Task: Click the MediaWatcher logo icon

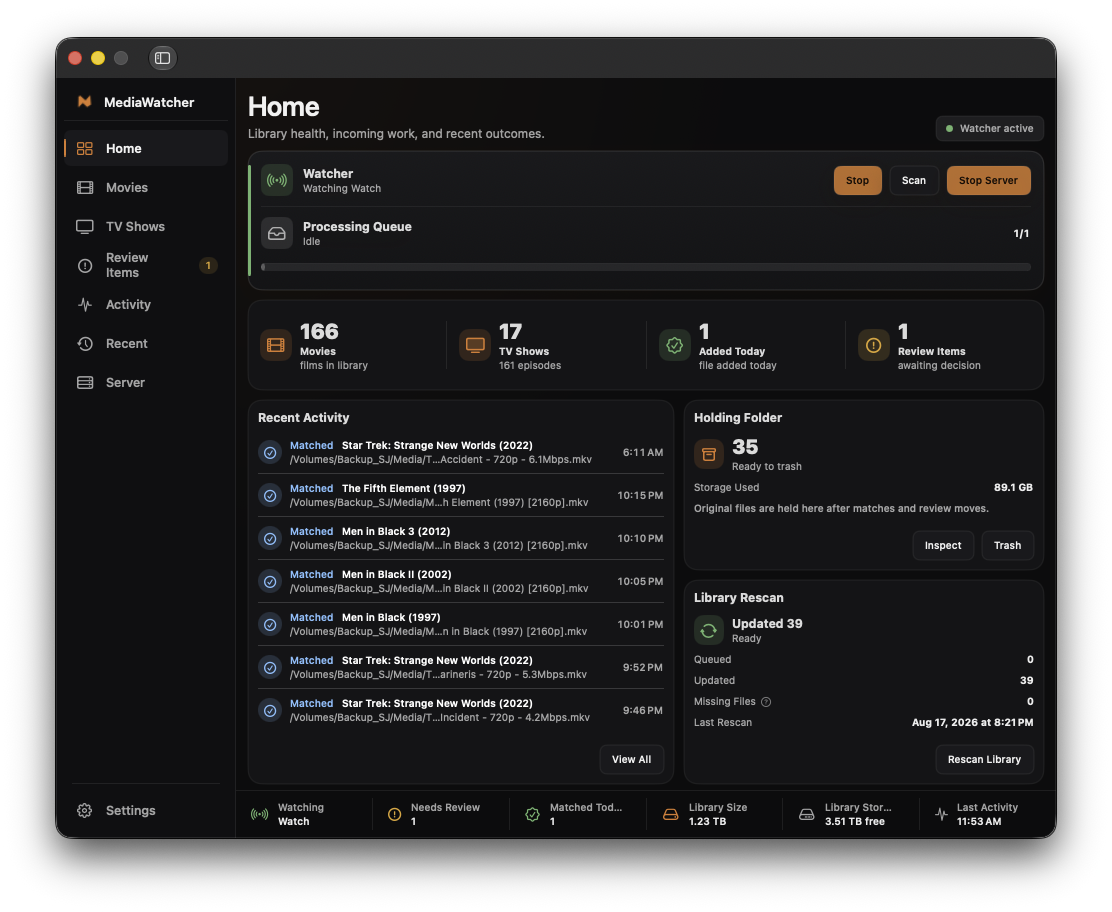Action: pyautogui.click(x=84, y=101)
